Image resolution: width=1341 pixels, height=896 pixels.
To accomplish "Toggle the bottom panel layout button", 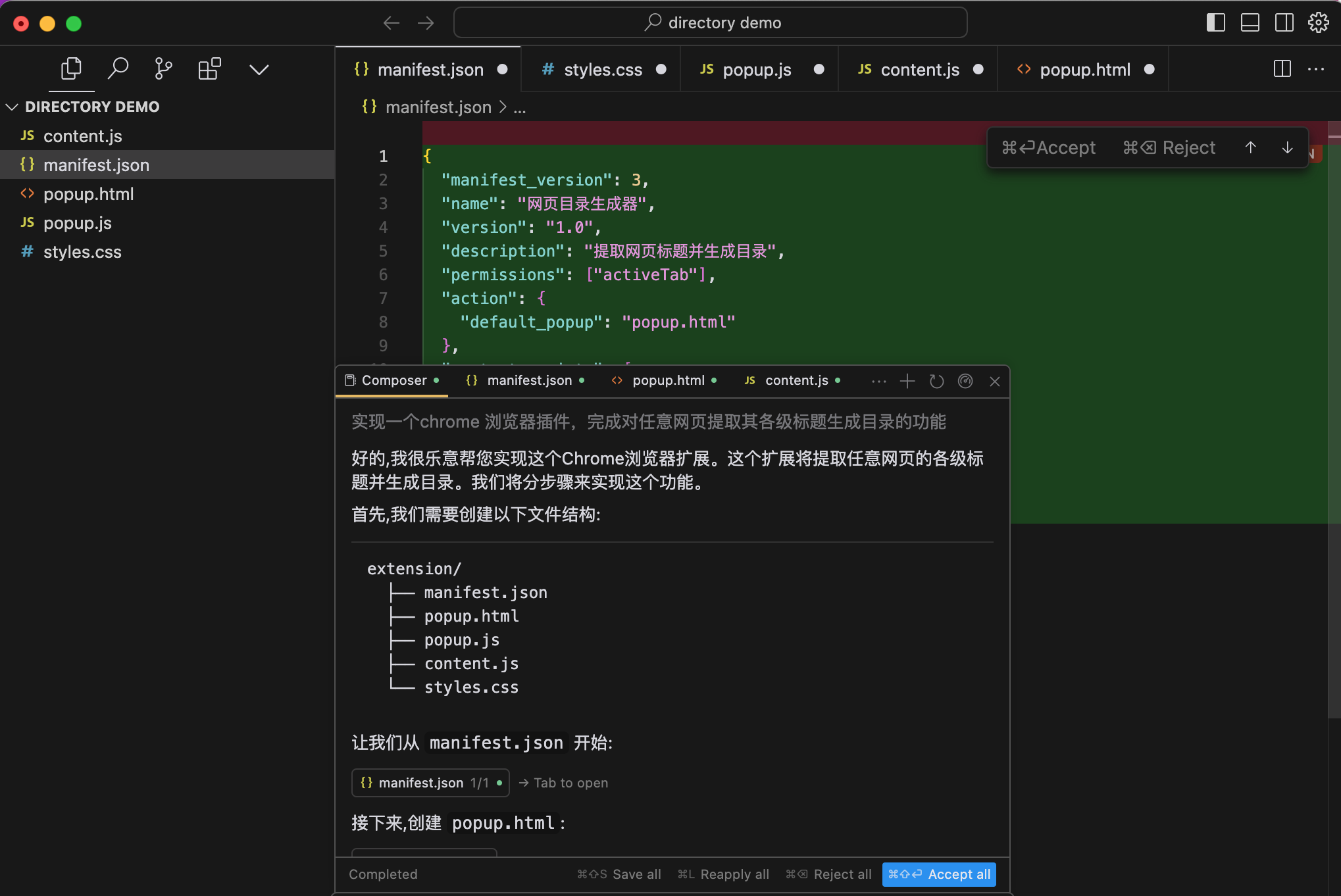I will point(1250,23).
